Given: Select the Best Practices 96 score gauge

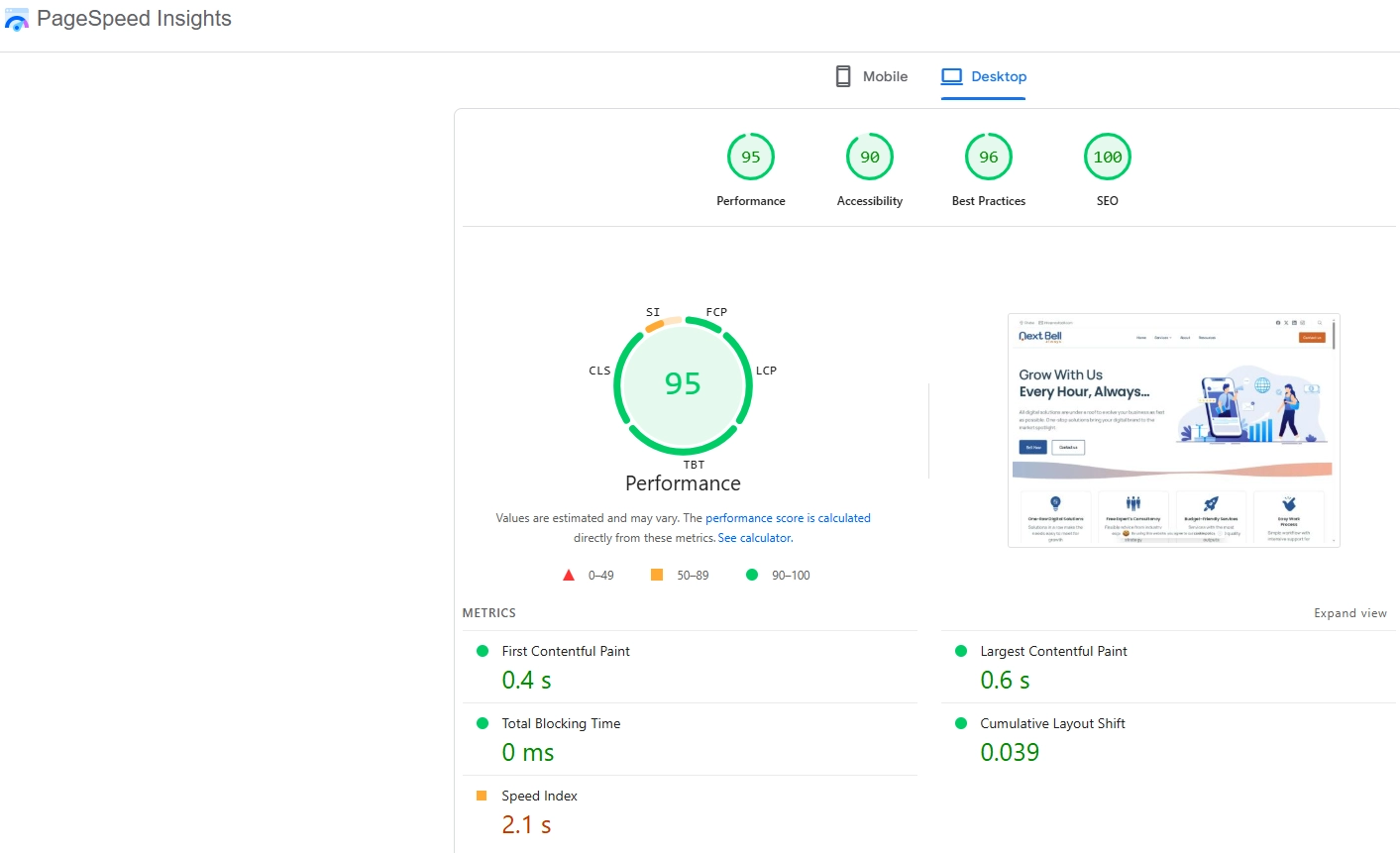Looking at the screenshot, I should 989,158.
